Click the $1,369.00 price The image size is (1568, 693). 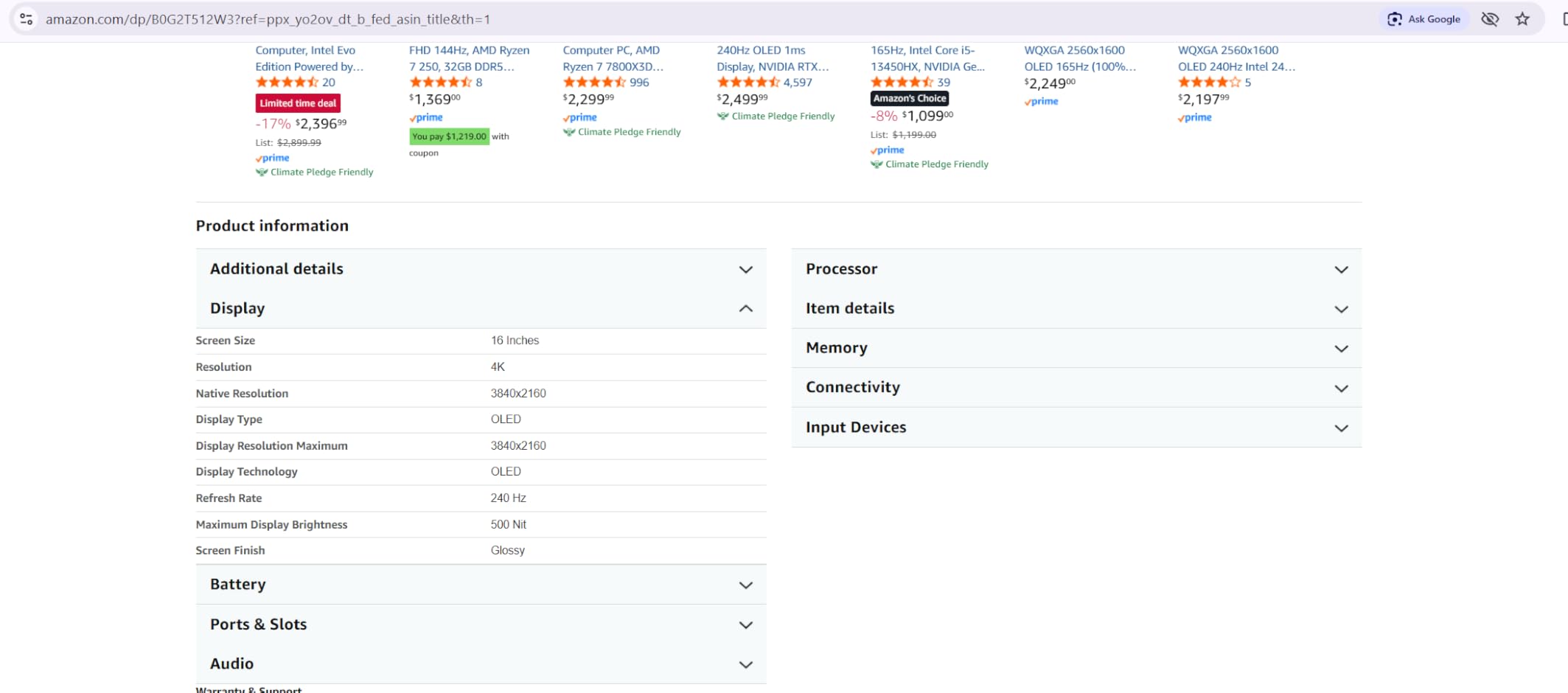tap(435, 100)
